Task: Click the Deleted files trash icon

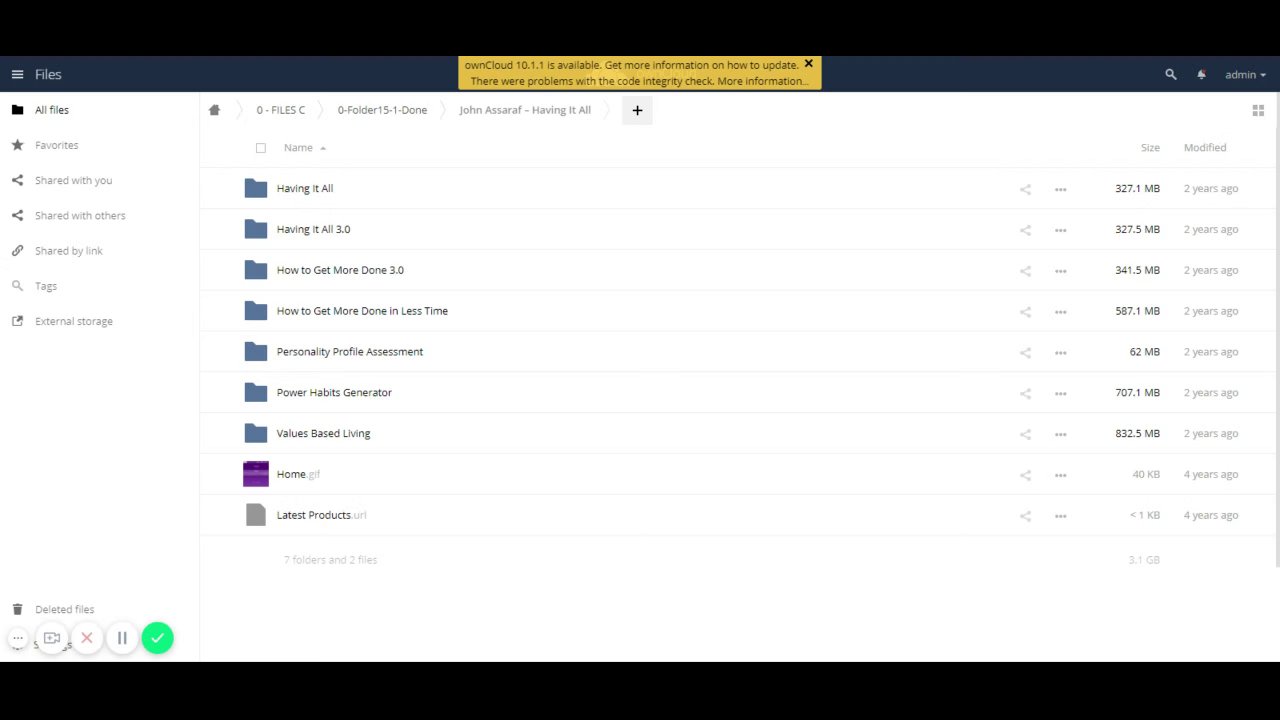Action: 17,609
